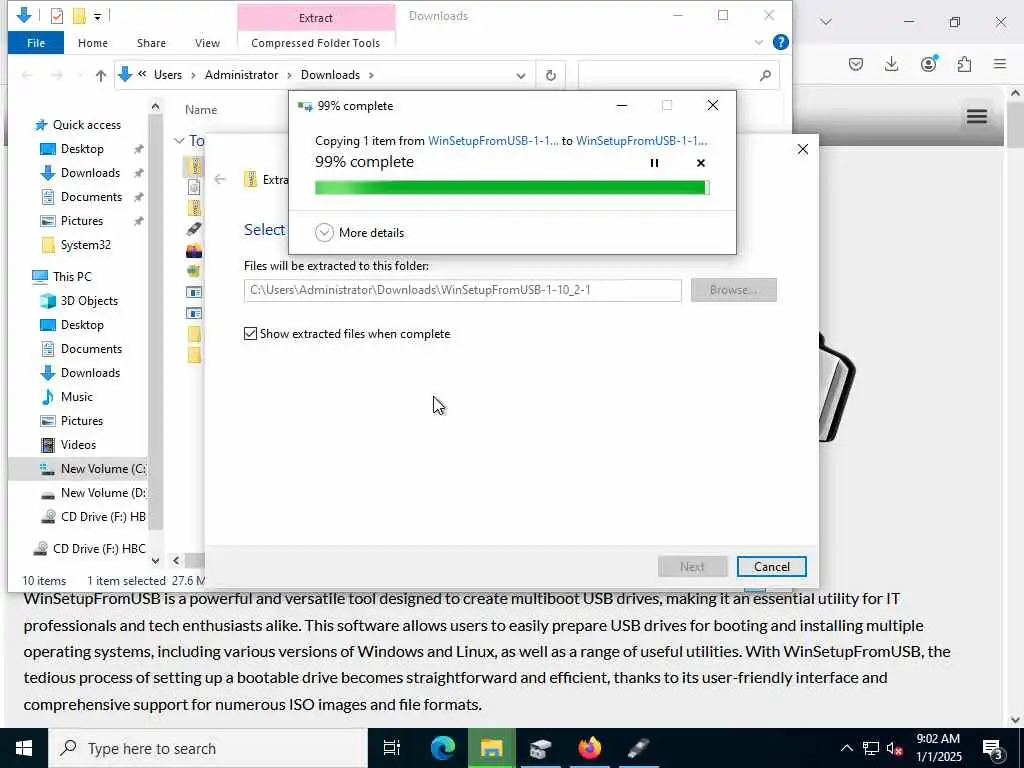The image size is (1024, 768).
Task: Open pinned Downloads under Quick access
Action: tap(90, 173)
